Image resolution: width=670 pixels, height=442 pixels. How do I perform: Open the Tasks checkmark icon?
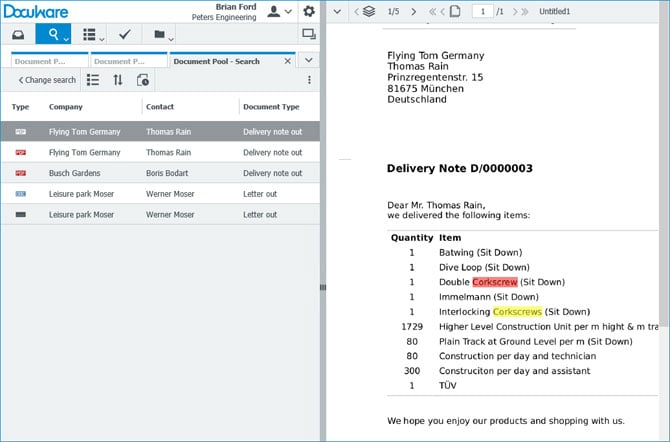click(x=125, y=35)
